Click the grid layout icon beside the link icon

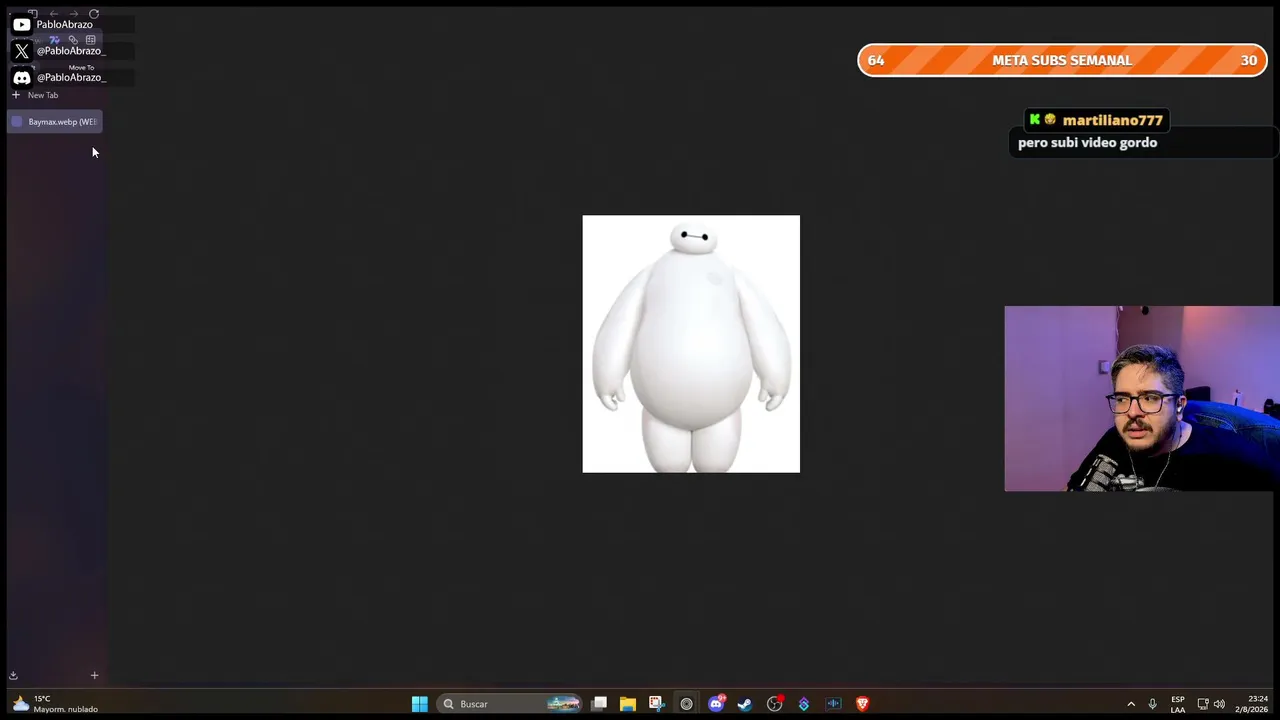[x=90, y=40]
